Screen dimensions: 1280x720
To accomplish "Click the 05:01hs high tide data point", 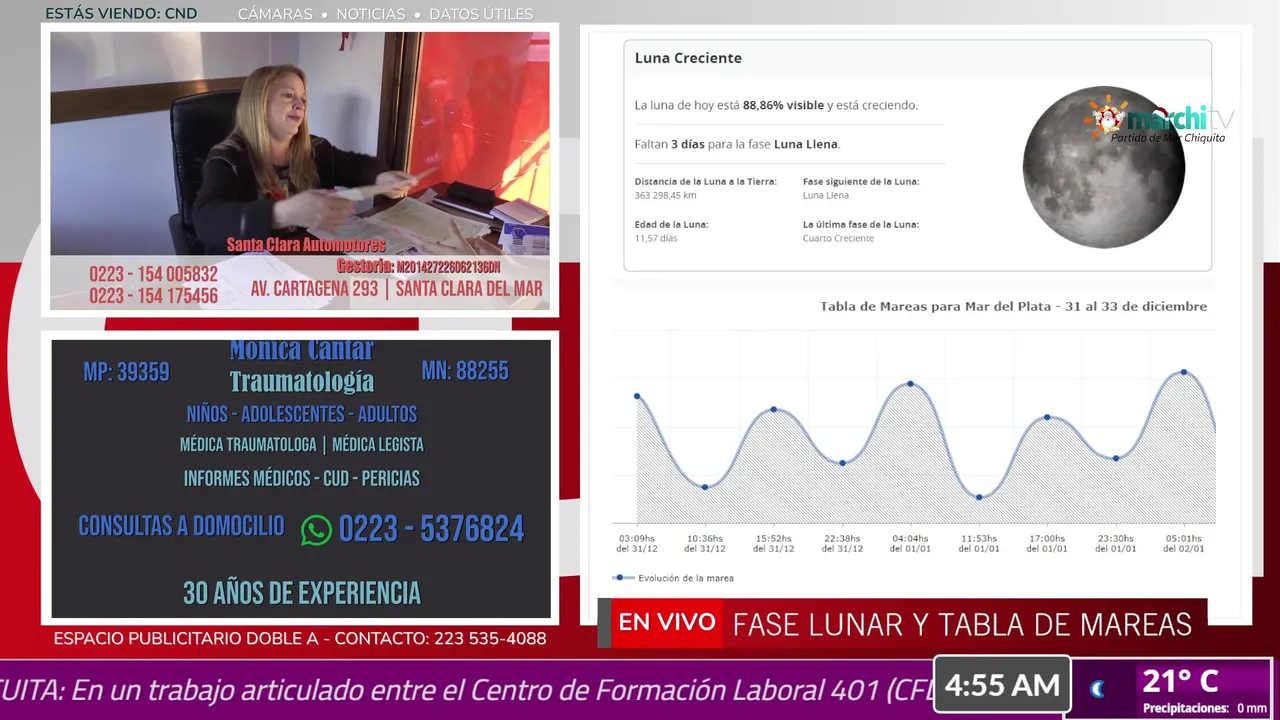I will pyautogui.click(x=1184, y=372).
